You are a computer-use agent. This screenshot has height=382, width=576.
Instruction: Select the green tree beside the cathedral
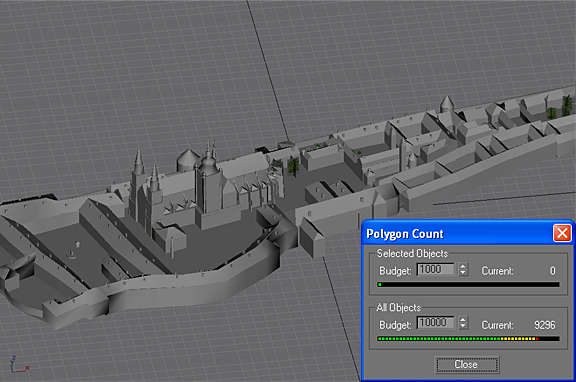click(293, 165)
